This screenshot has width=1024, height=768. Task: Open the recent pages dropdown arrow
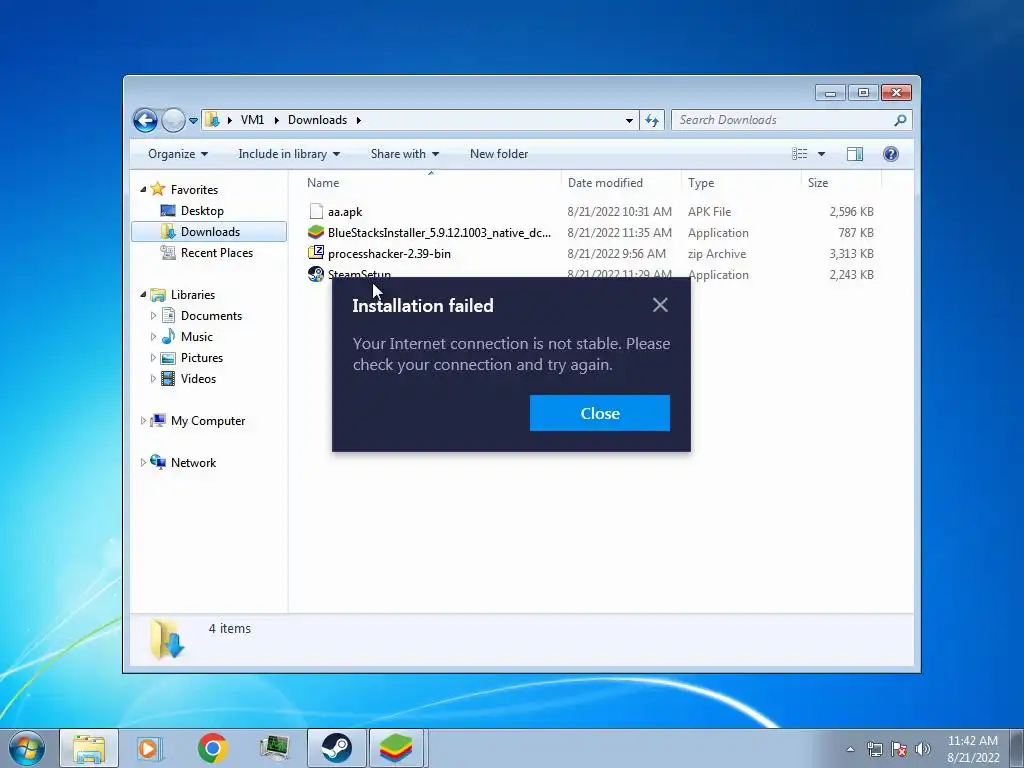[x=193, y=121]
